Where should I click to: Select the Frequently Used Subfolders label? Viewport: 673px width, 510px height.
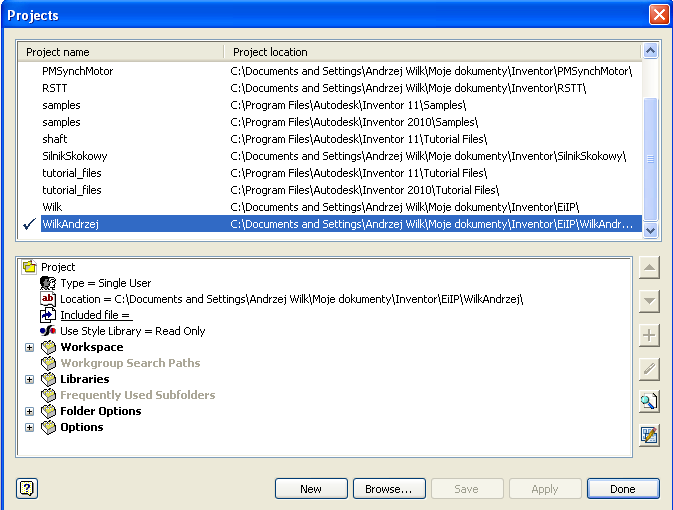[137, 395]
